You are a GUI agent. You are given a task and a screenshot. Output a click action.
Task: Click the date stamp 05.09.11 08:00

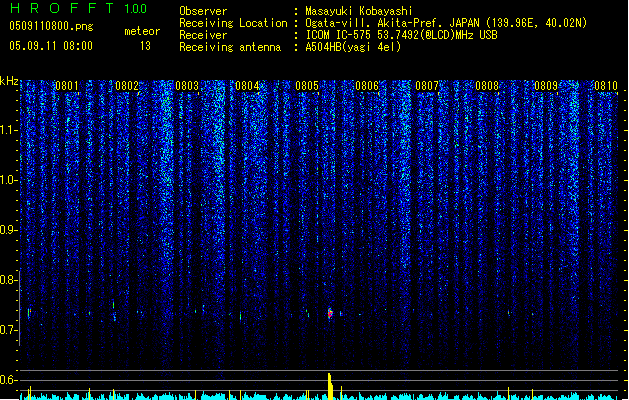tap(51, 46)
